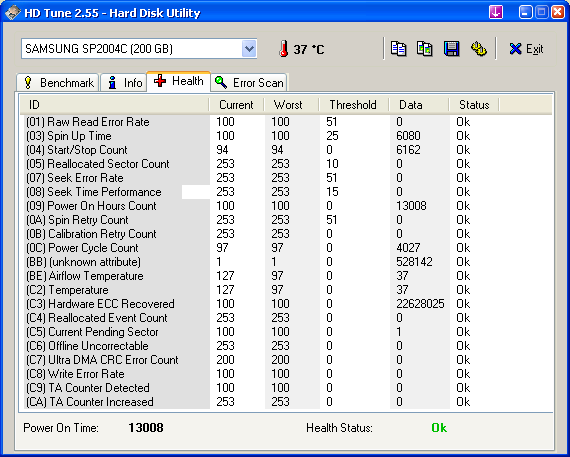Screen dimensions: 570x457
Task: Switch to the Info tab
Action: coord(124,83)
